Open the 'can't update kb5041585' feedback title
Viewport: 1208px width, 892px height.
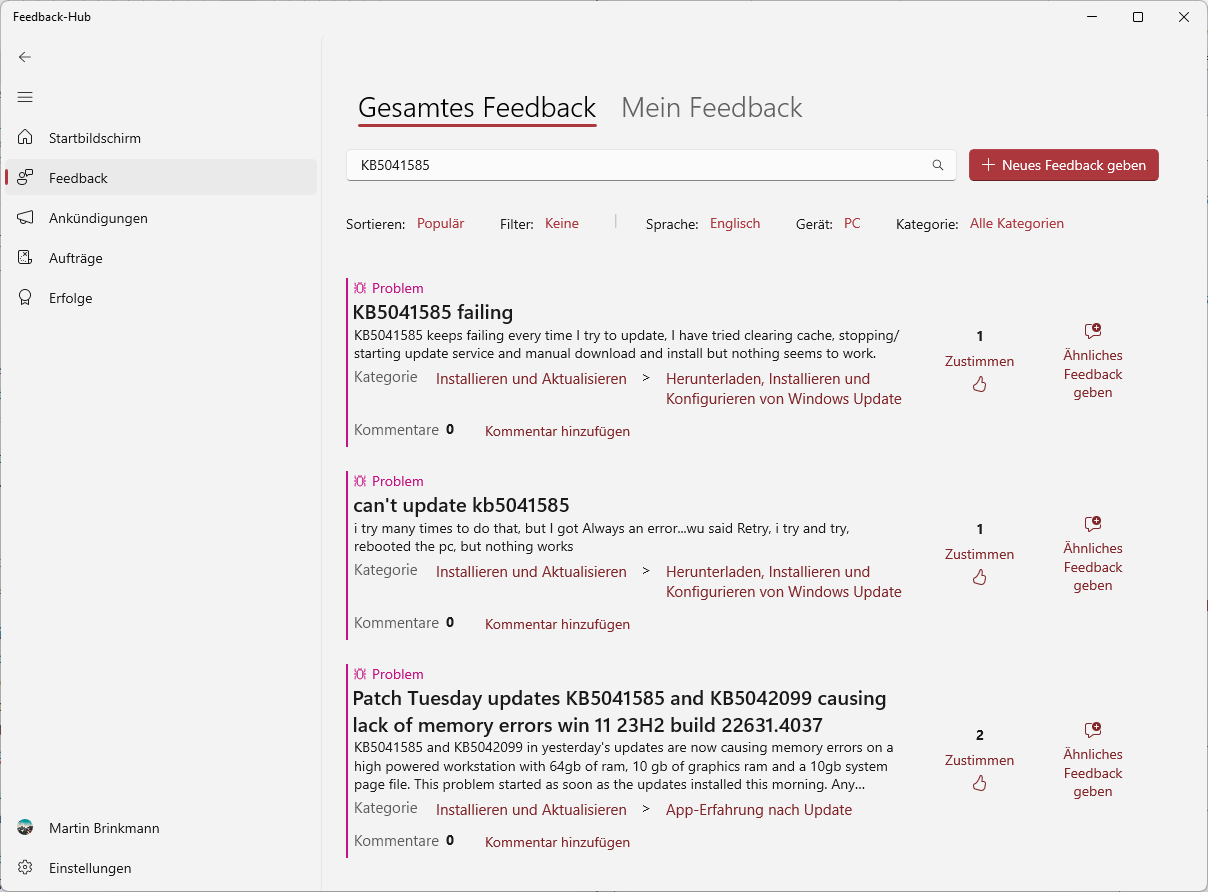click(461, 505)
